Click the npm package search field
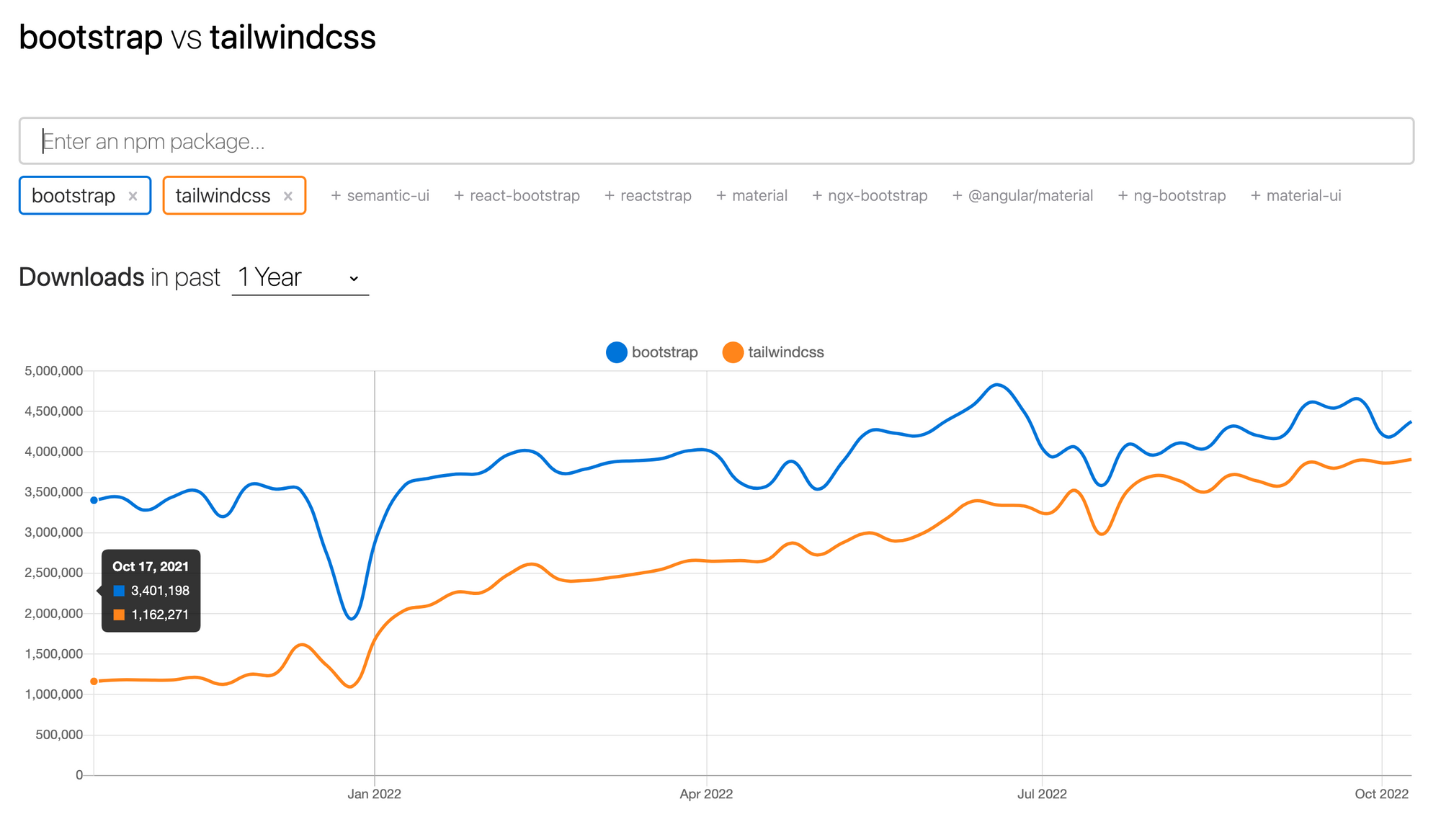The height and width of the screenshot is (840, 1441). [716, 141]
